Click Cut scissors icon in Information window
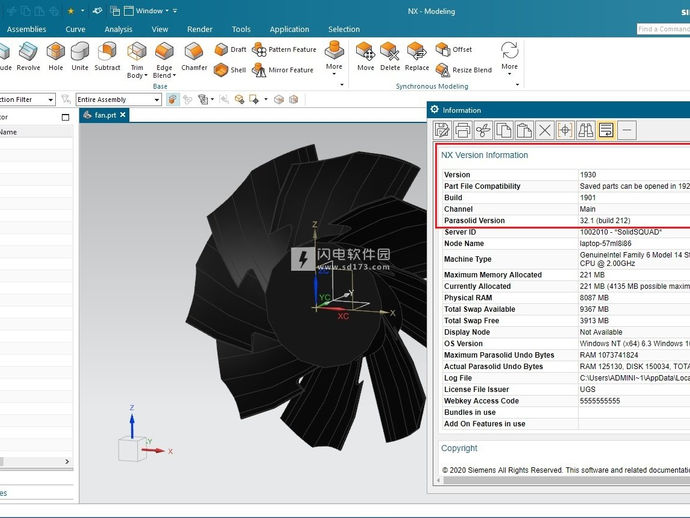Screen dimensions: 690x518 [483, 130]
